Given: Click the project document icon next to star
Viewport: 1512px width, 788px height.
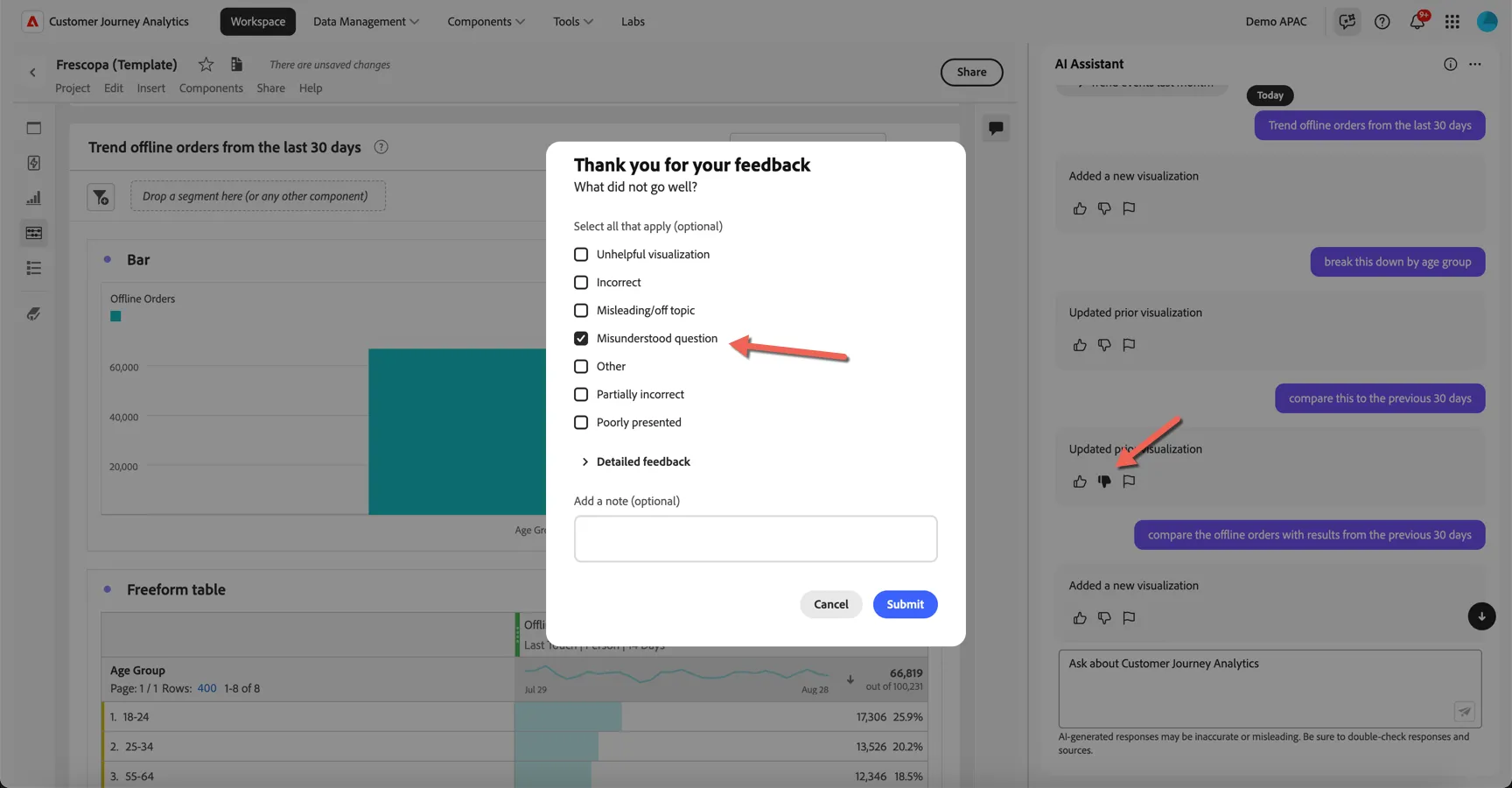Looking at the screenshot, I should point(236,64).
